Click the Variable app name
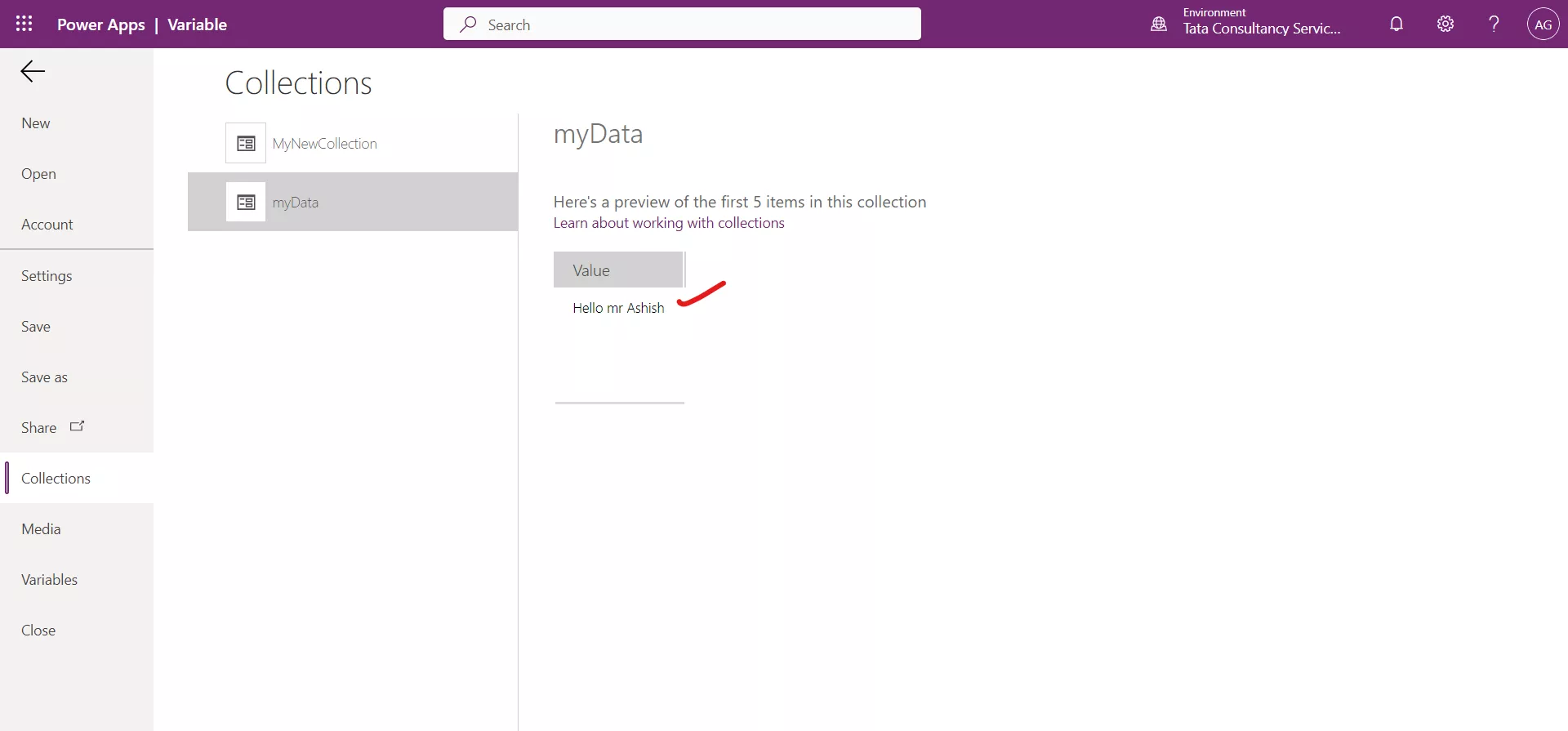The width and height of the screenshot is (1568, 731). pos(197,25)
